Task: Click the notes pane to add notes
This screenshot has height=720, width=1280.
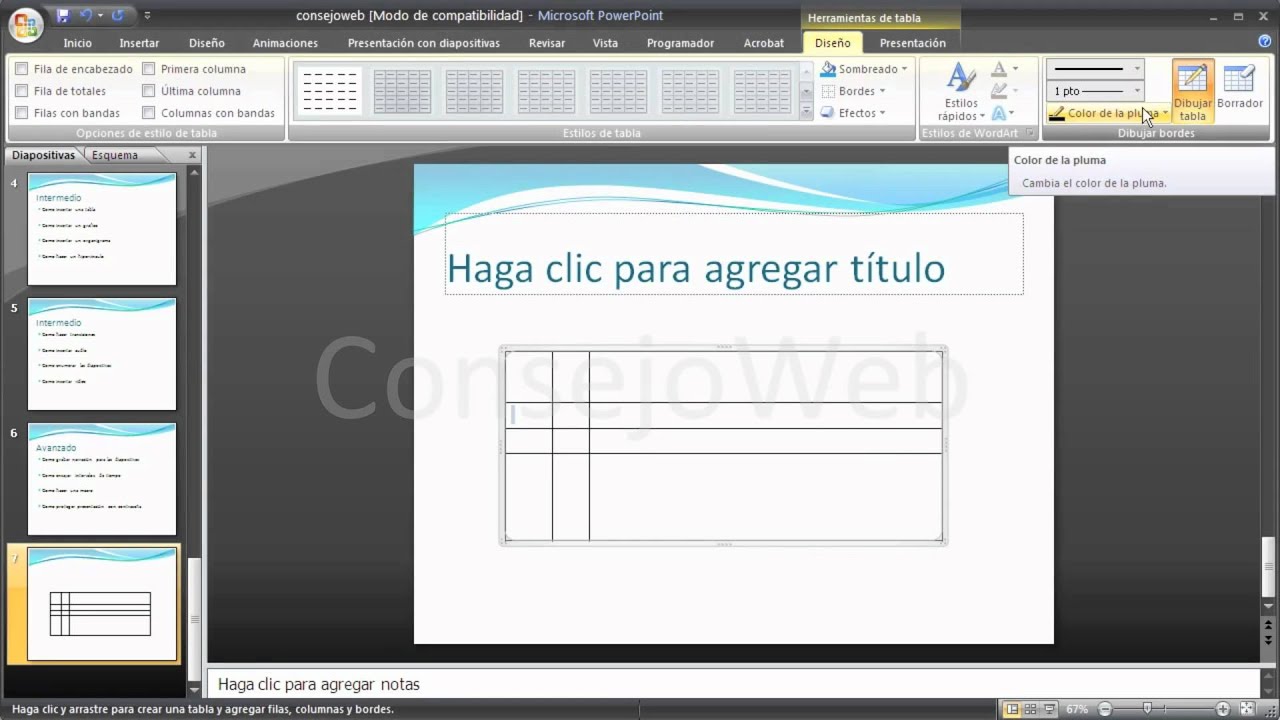Action: point(733,684)
